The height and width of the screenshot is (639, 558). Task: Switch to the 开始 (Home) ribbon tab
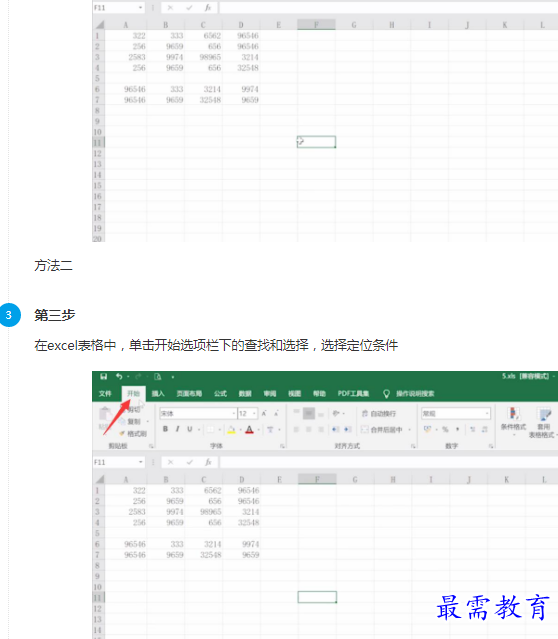(133, 393)
